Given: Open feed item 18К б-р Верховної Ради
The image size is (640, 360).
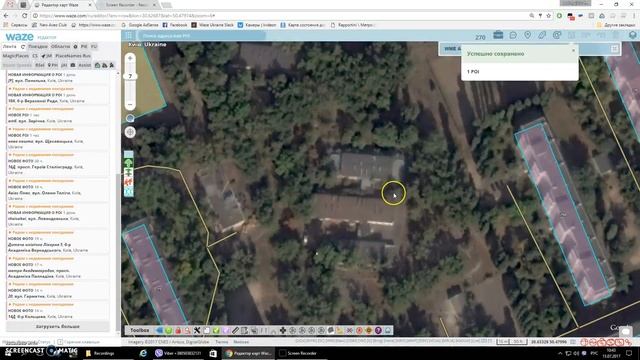Looking at the screenshot, I should [x=58, y=95].
